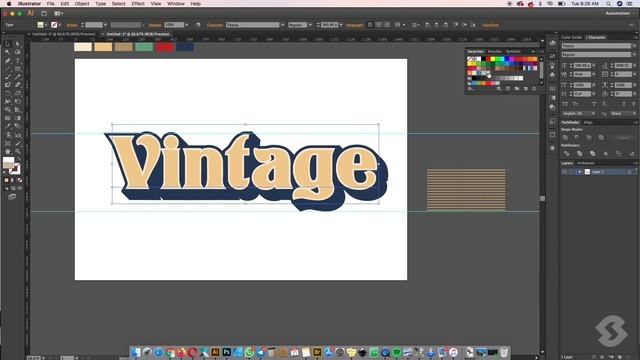The image size is (640, 360).
Task: Click the red swatch above the artboard
Action: [x=164, y=47]
